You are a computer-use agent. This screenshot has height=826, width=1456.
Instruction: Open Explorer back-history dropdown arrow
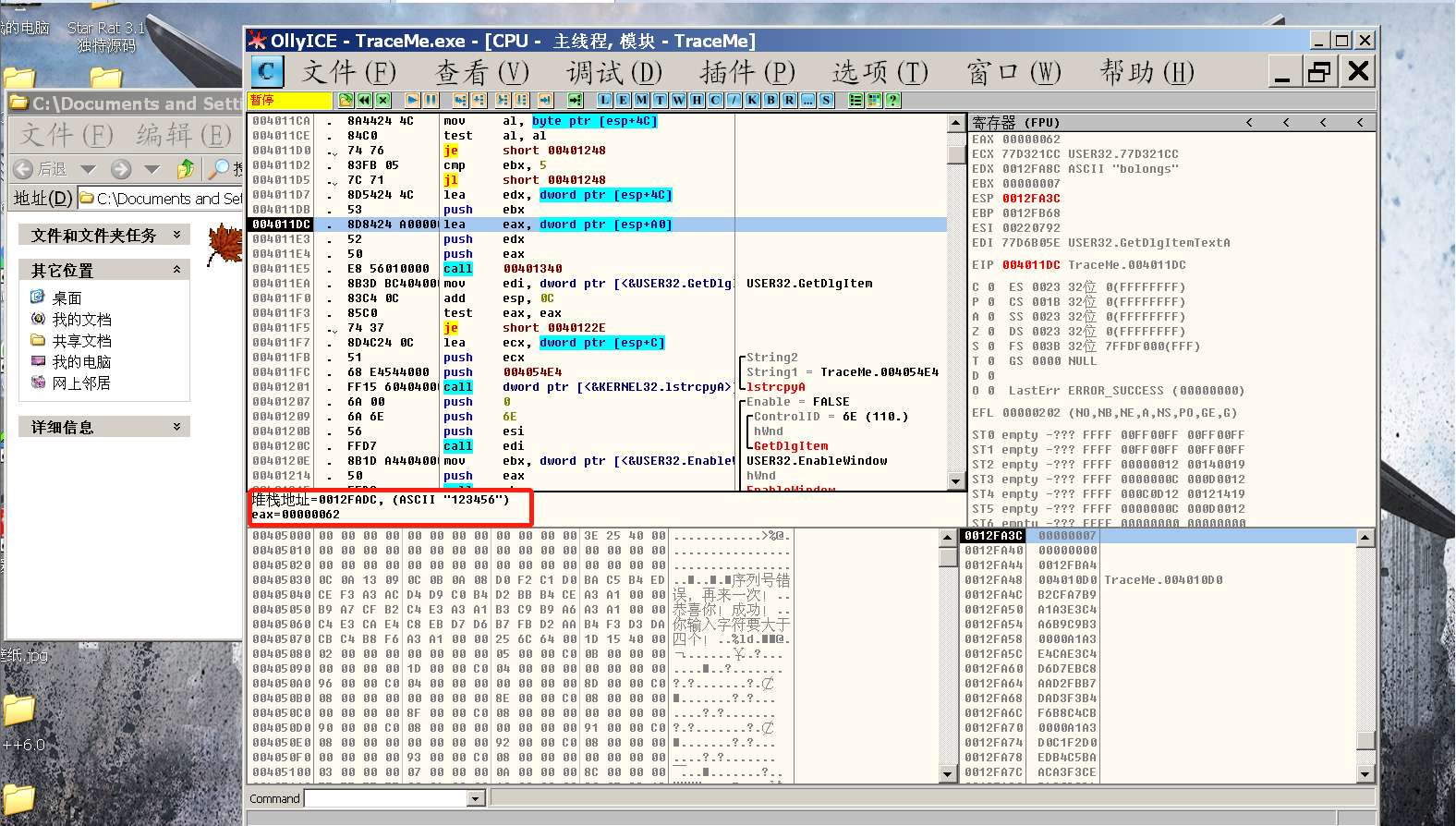88,169
